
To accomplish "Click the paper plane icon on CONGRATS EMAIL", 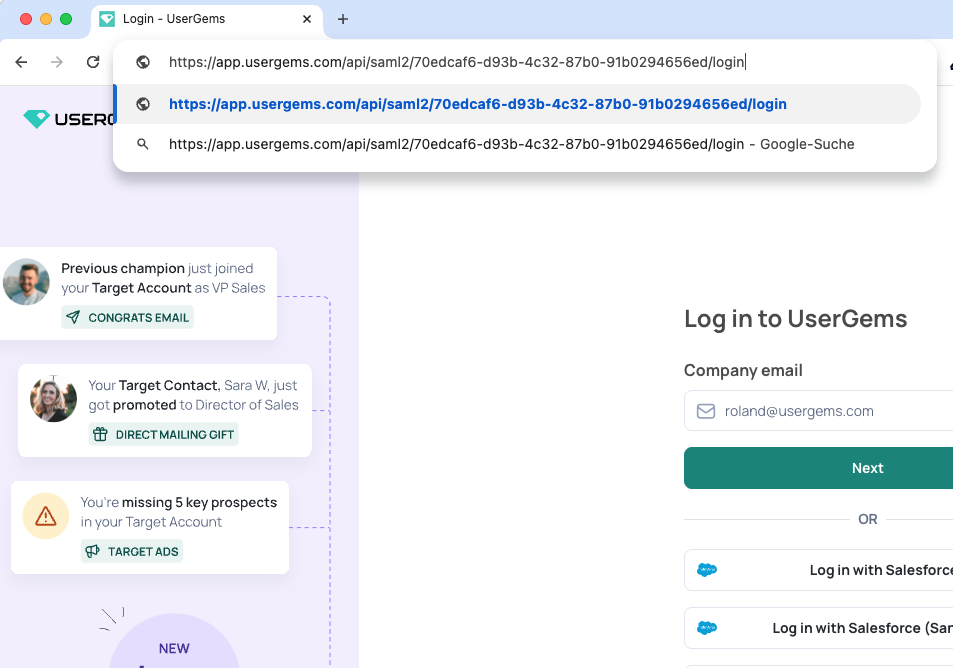I will tap(73, 317).
